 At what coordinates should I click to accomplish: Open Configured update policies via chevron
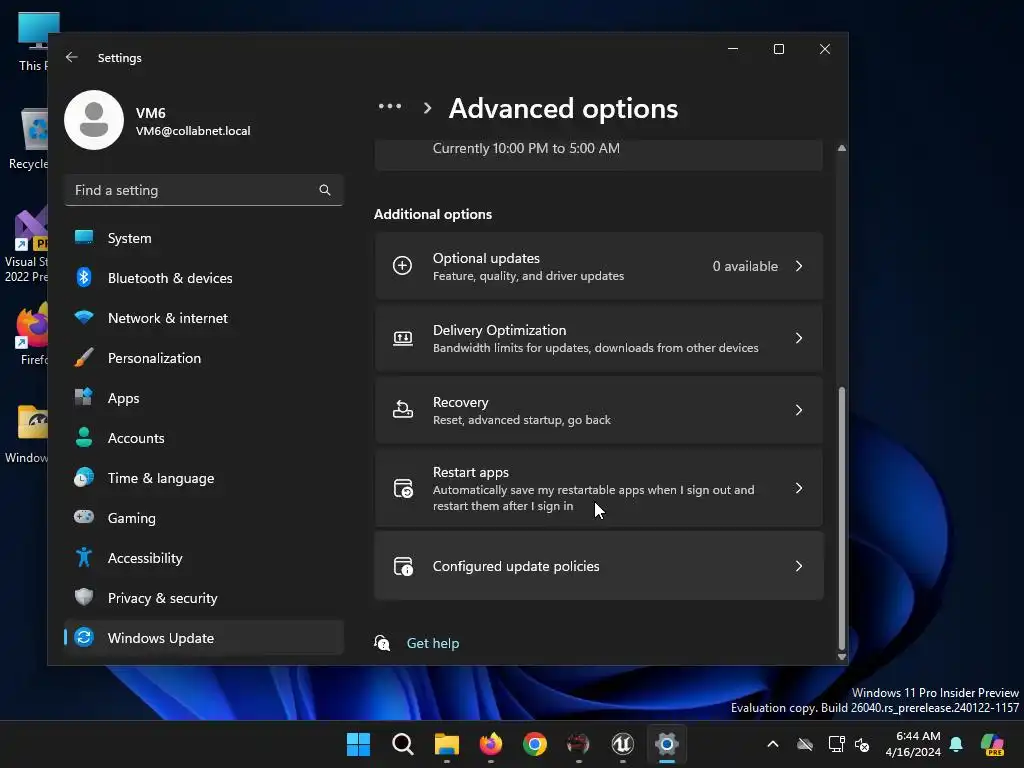tap(799, 566)
